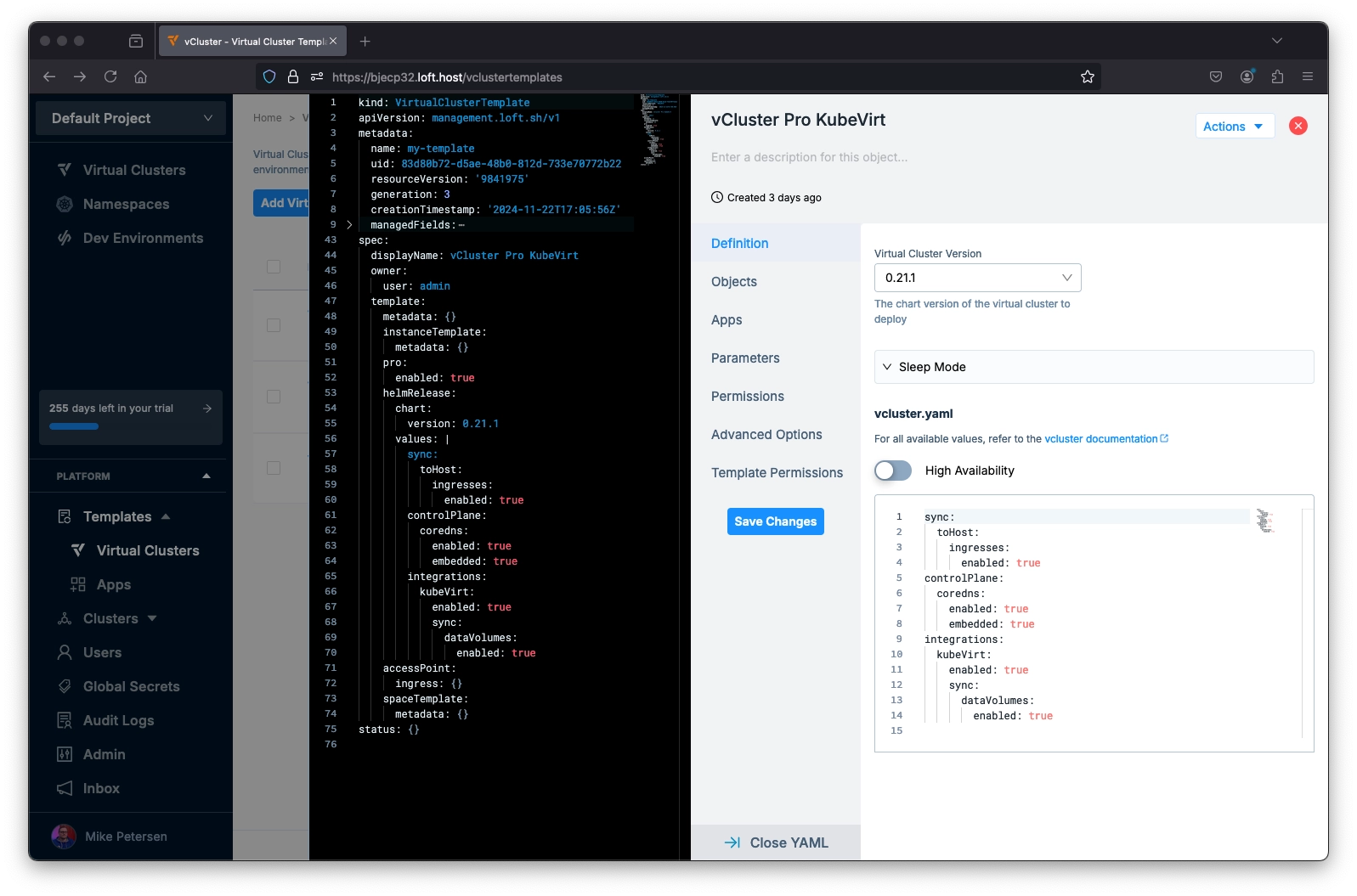The height and width of the screenshot is (896, 1357).
Task: Expand the Clusters submenu
Action: tap(152, 618)
